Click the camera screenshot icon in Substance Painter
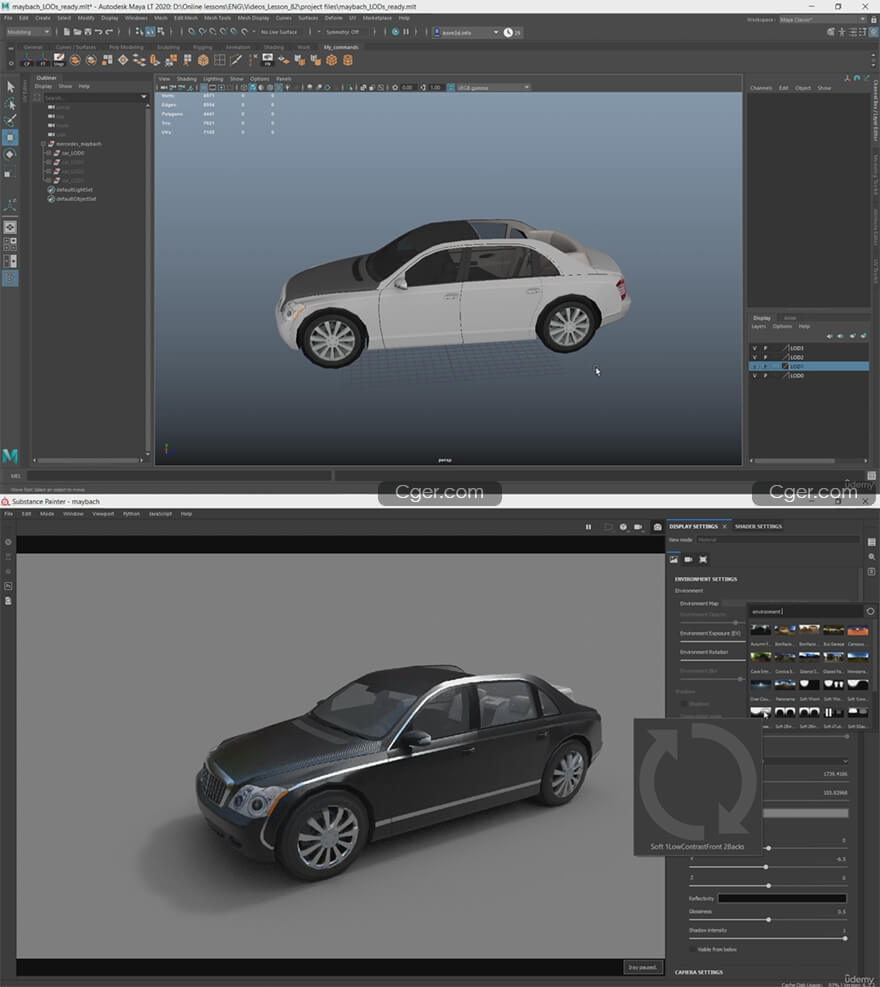 coord(658,527)
